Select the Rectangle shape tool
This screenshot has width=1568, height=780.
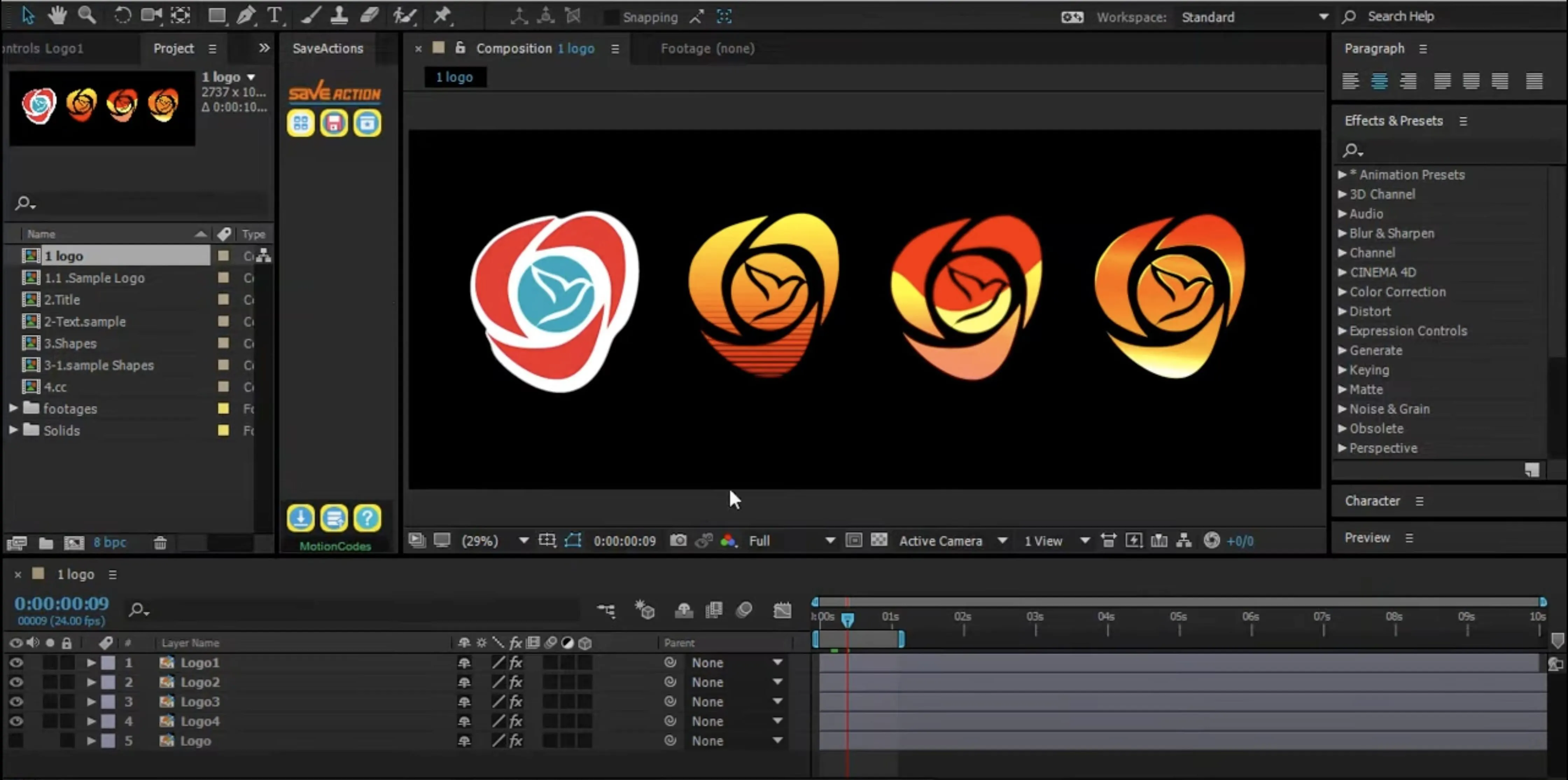(x=217, y=16)
